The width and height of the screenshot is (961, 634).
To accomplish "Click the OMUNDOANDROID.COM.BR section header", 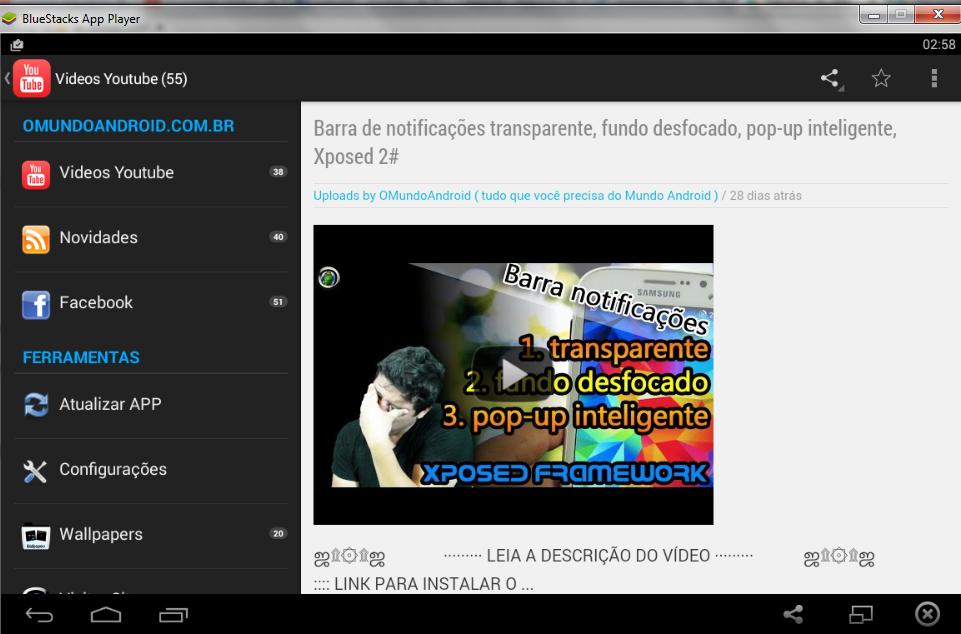I will click(x=128, y=126).
